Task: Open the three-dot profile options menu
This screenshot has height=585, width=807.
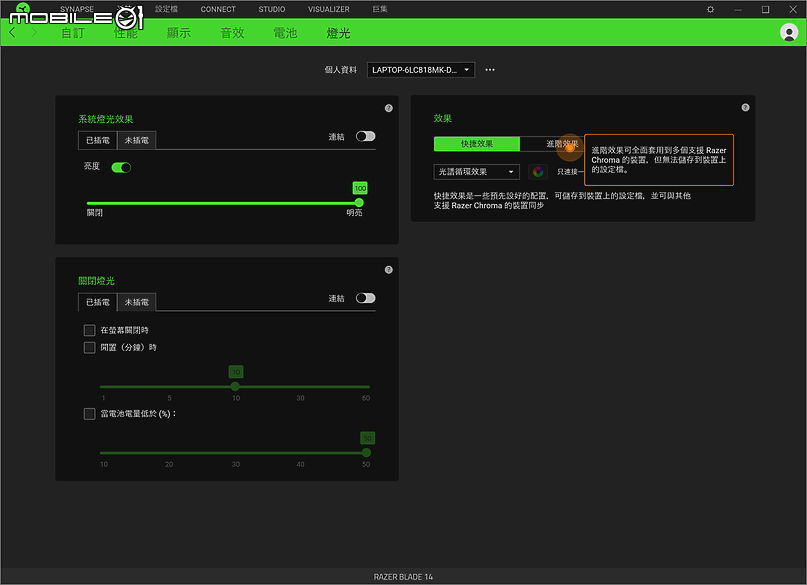Action: pos(489,69)
